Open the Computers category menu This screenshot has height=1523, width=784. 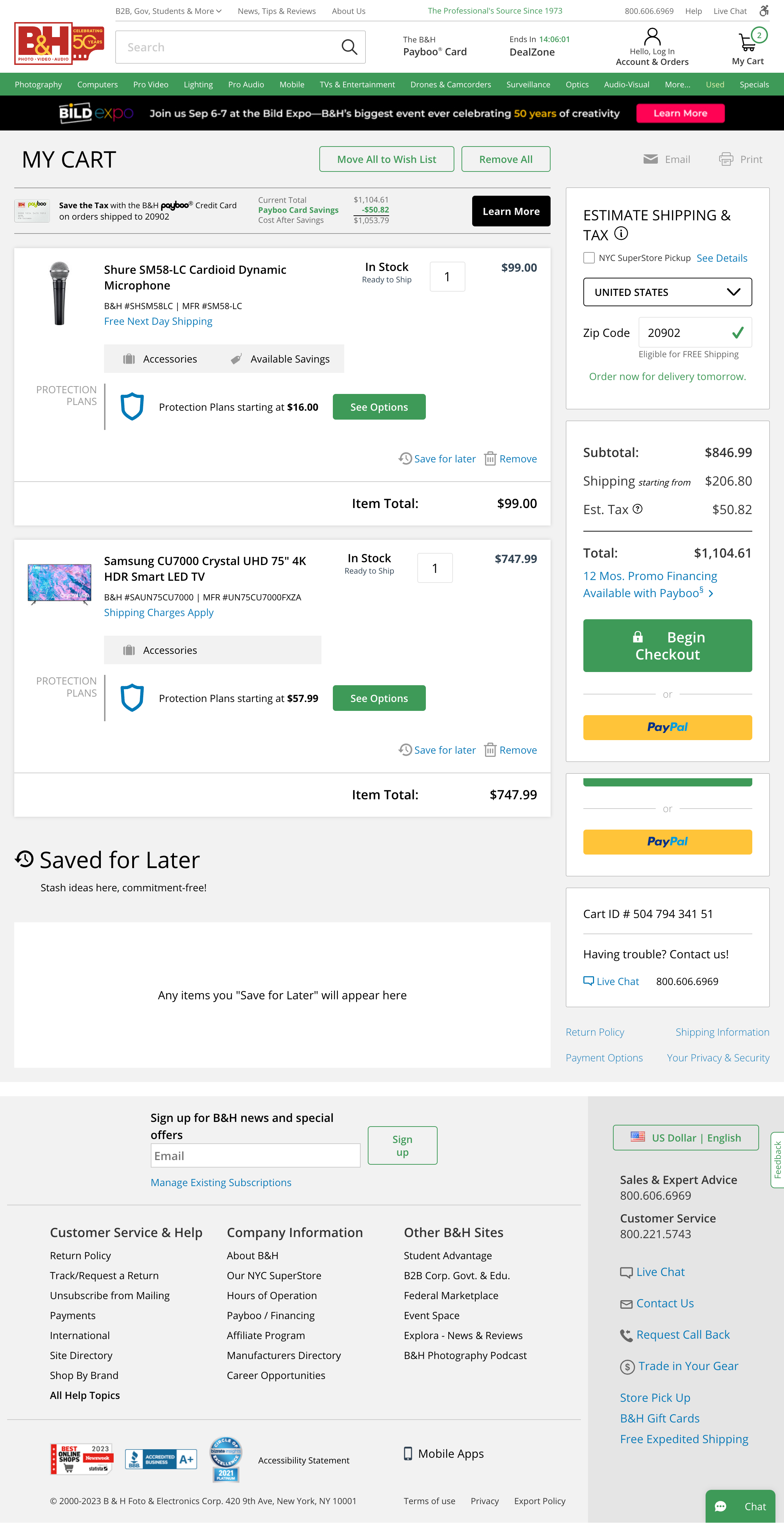tap(98, 84)
